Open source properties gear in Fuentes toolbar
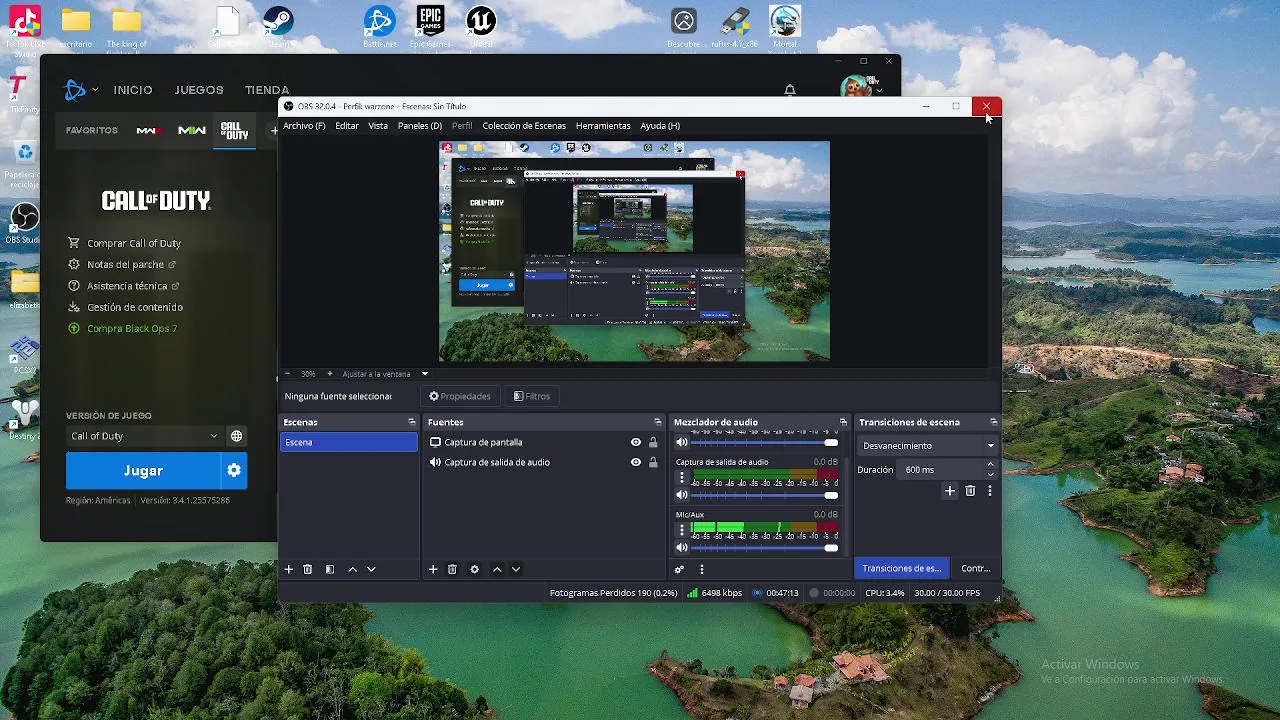Screen dimensions: 1280x720 point(474,569)
